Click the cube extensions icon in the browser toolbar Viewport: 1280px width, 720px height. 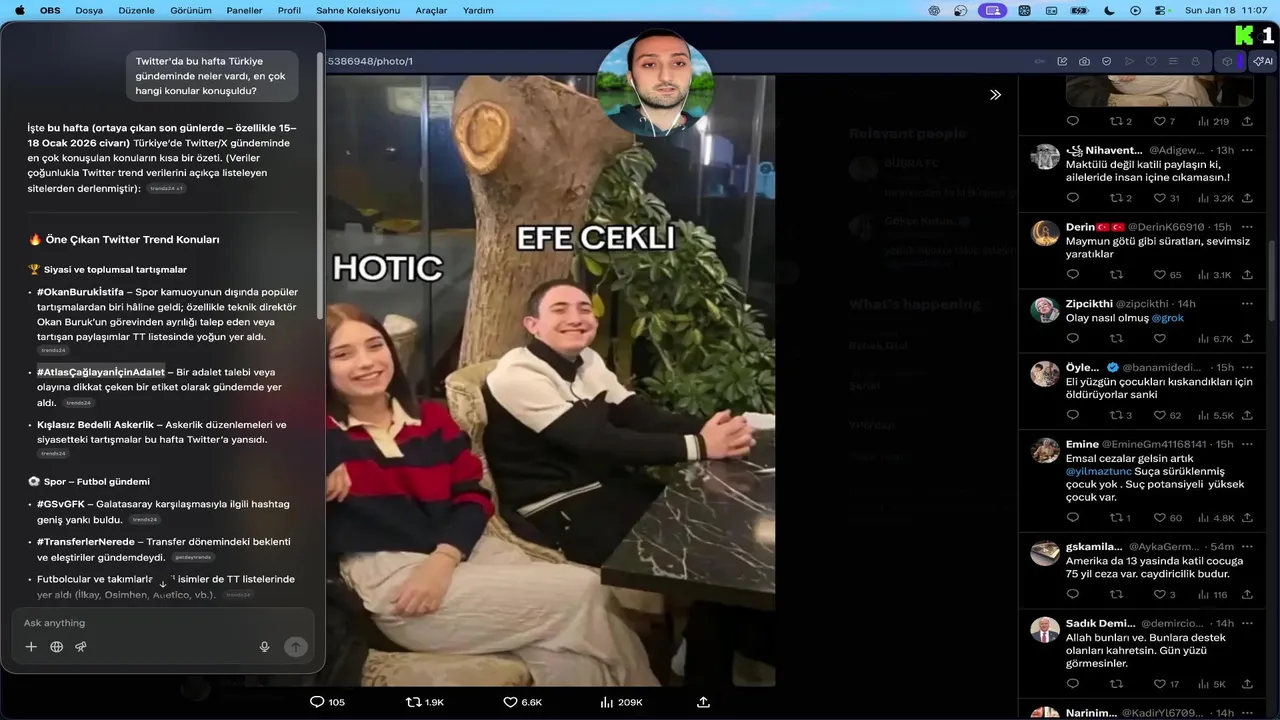point(1227,61)
